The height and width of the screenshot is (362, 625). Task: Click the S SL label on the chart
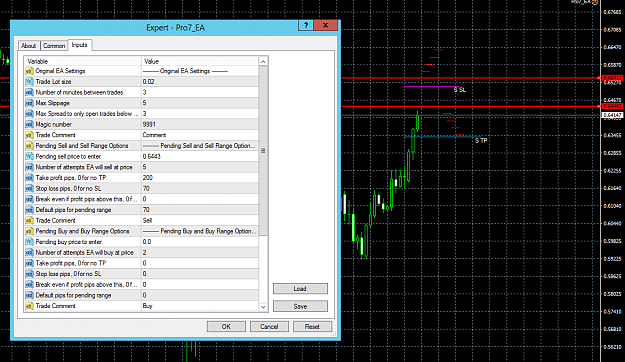(460, 90)
